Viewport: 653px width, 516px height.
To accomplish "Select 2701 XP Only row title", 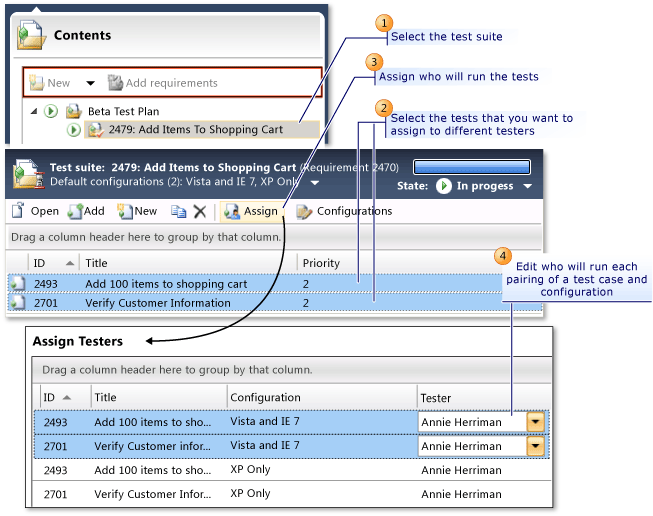I will (152, 494).
